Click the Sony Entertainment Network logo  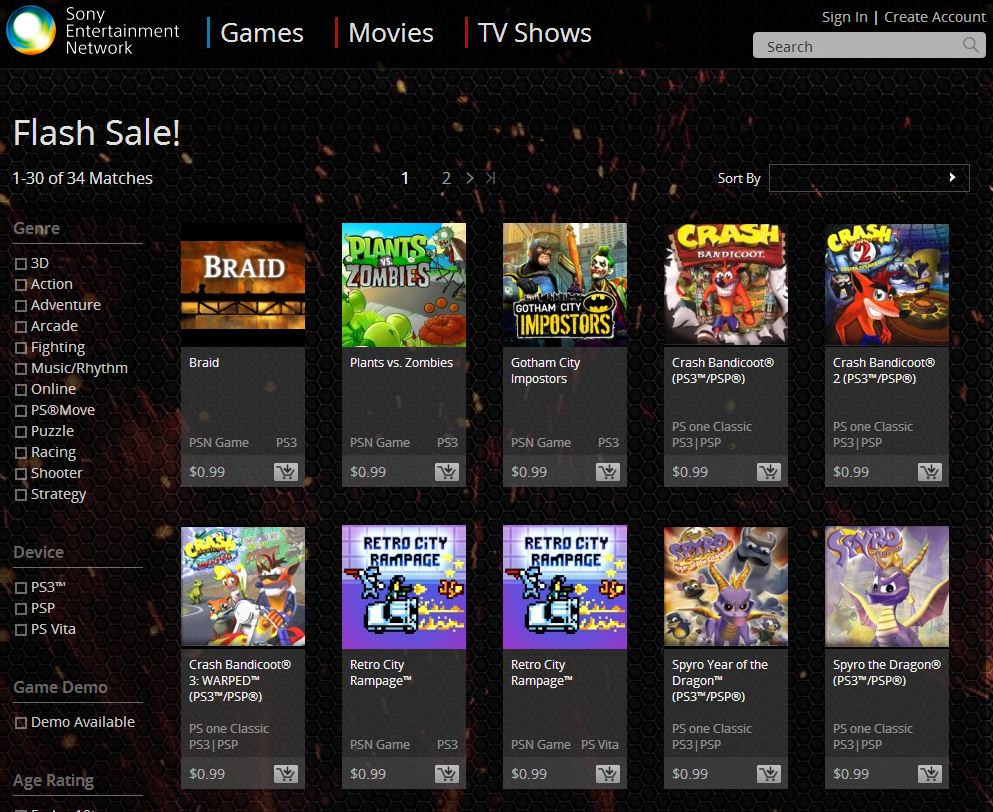click(92, 30)
